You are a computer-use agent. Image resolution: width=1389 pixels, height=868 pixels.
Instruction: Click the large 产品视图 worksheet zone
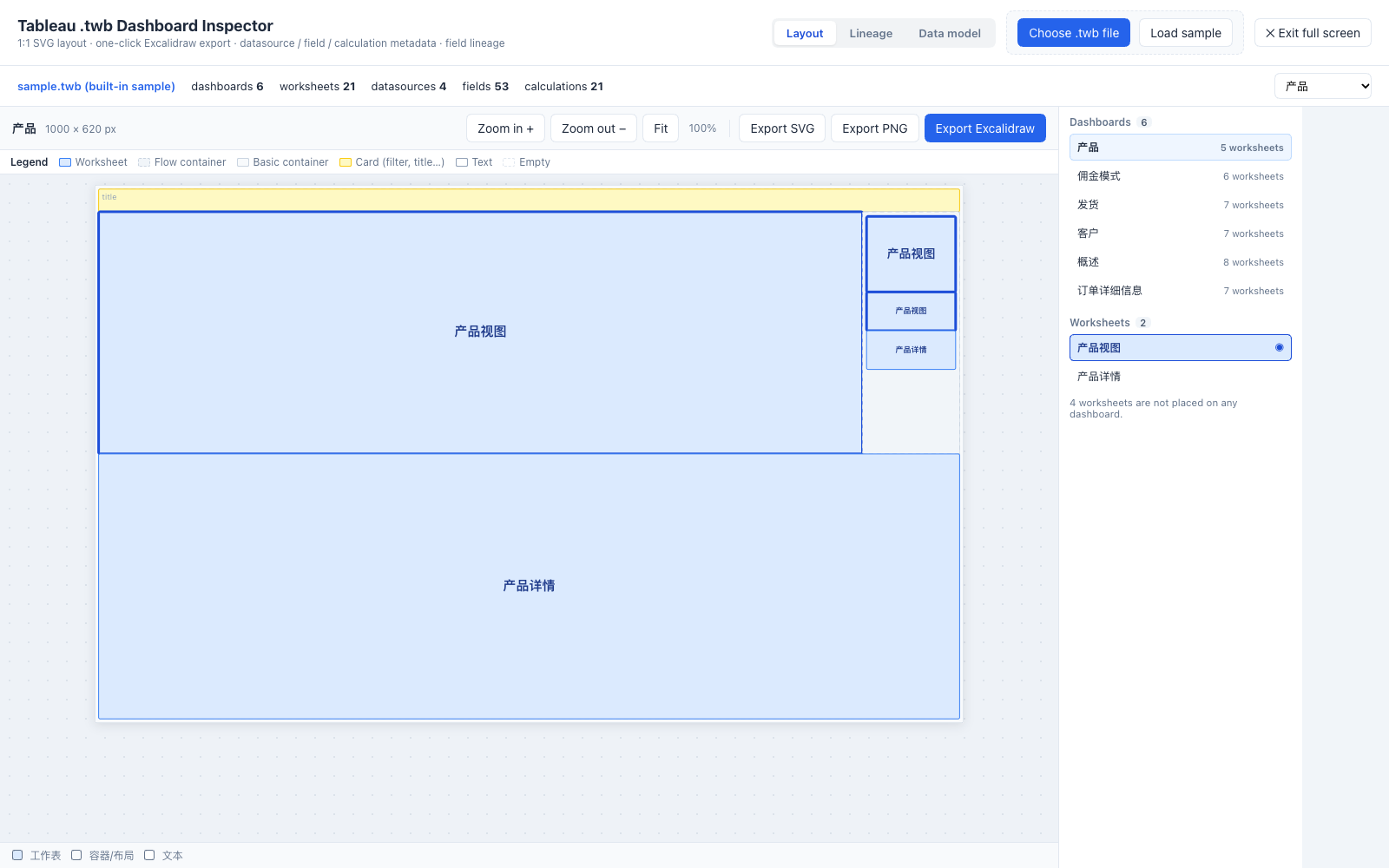pos(480,332)
